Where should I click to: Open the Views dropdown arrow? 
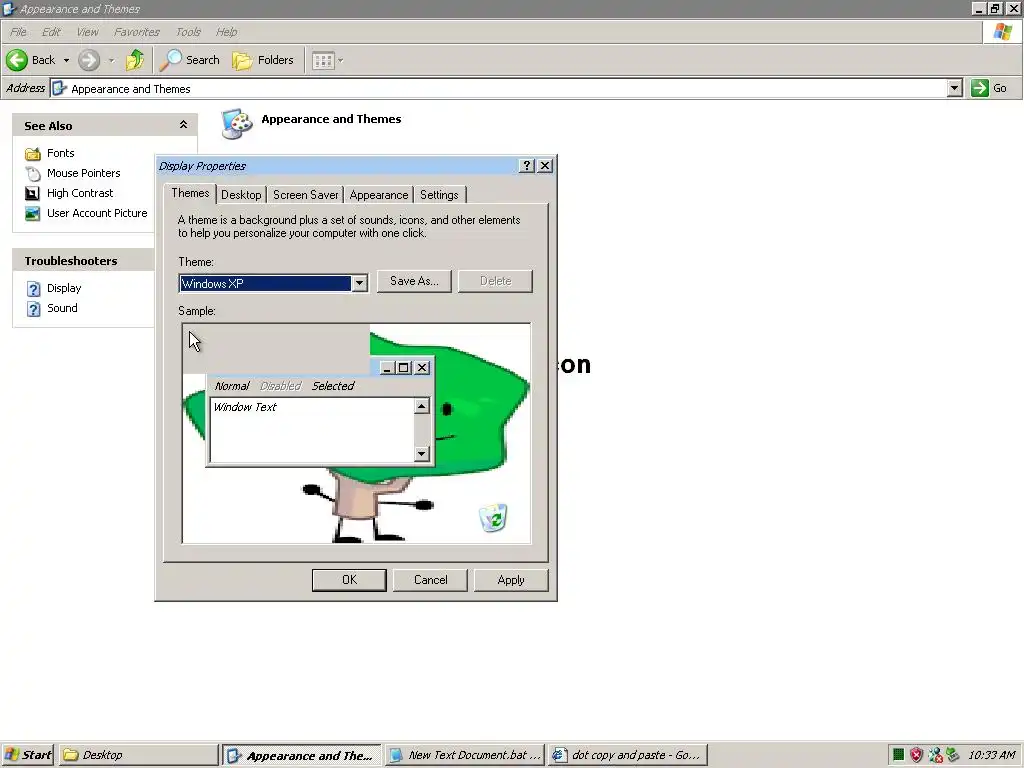(x=340, y=61)
